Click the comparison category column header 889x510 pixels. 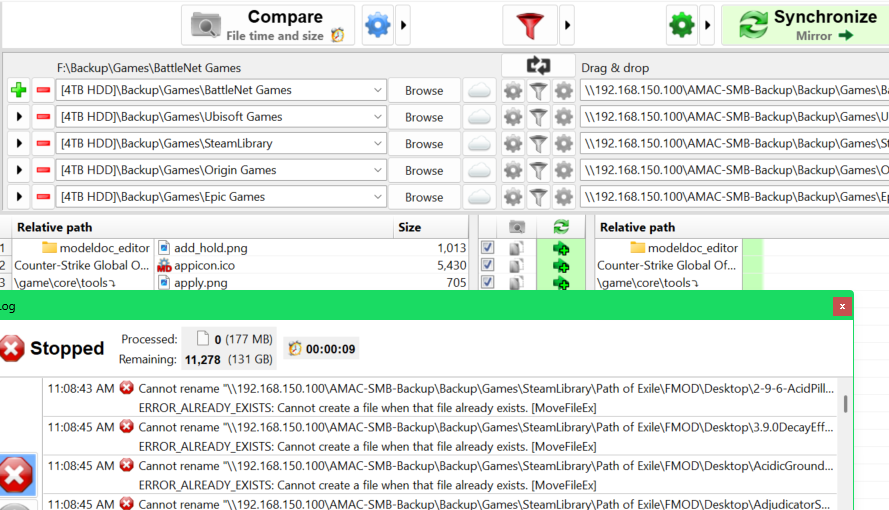[517, 227]
